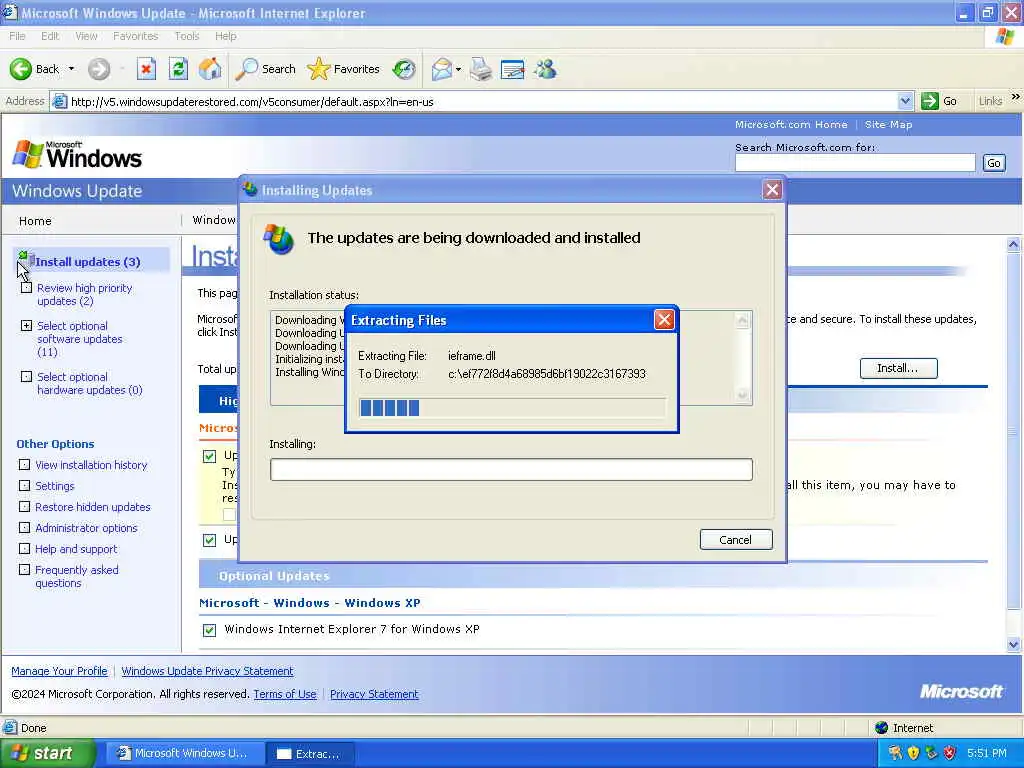Check the Windows Internet Explorer 7 checkbox
The width and height of the screenshot is (1024, 768).
[x=209, y=630]
